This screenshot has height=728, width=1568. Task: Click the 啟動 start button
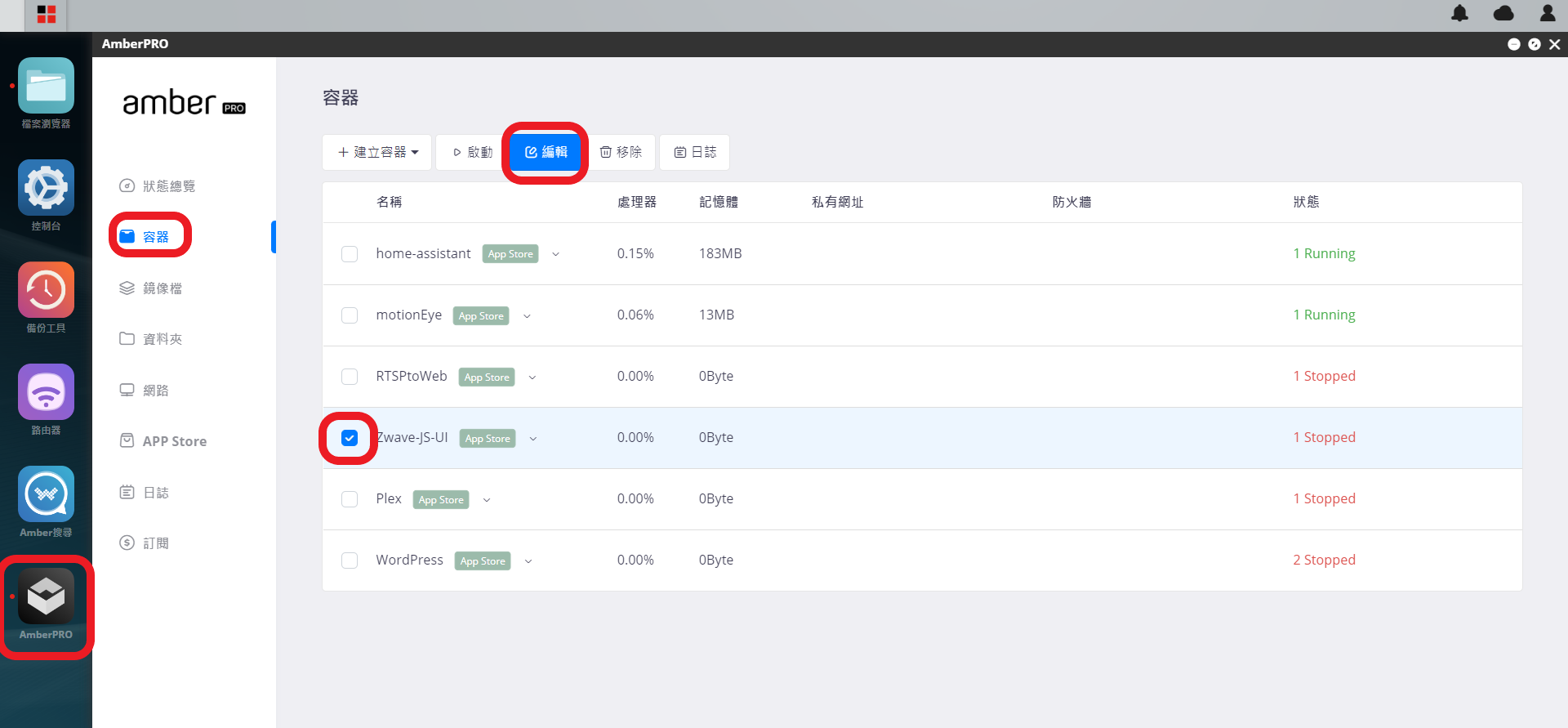[473, 153]
